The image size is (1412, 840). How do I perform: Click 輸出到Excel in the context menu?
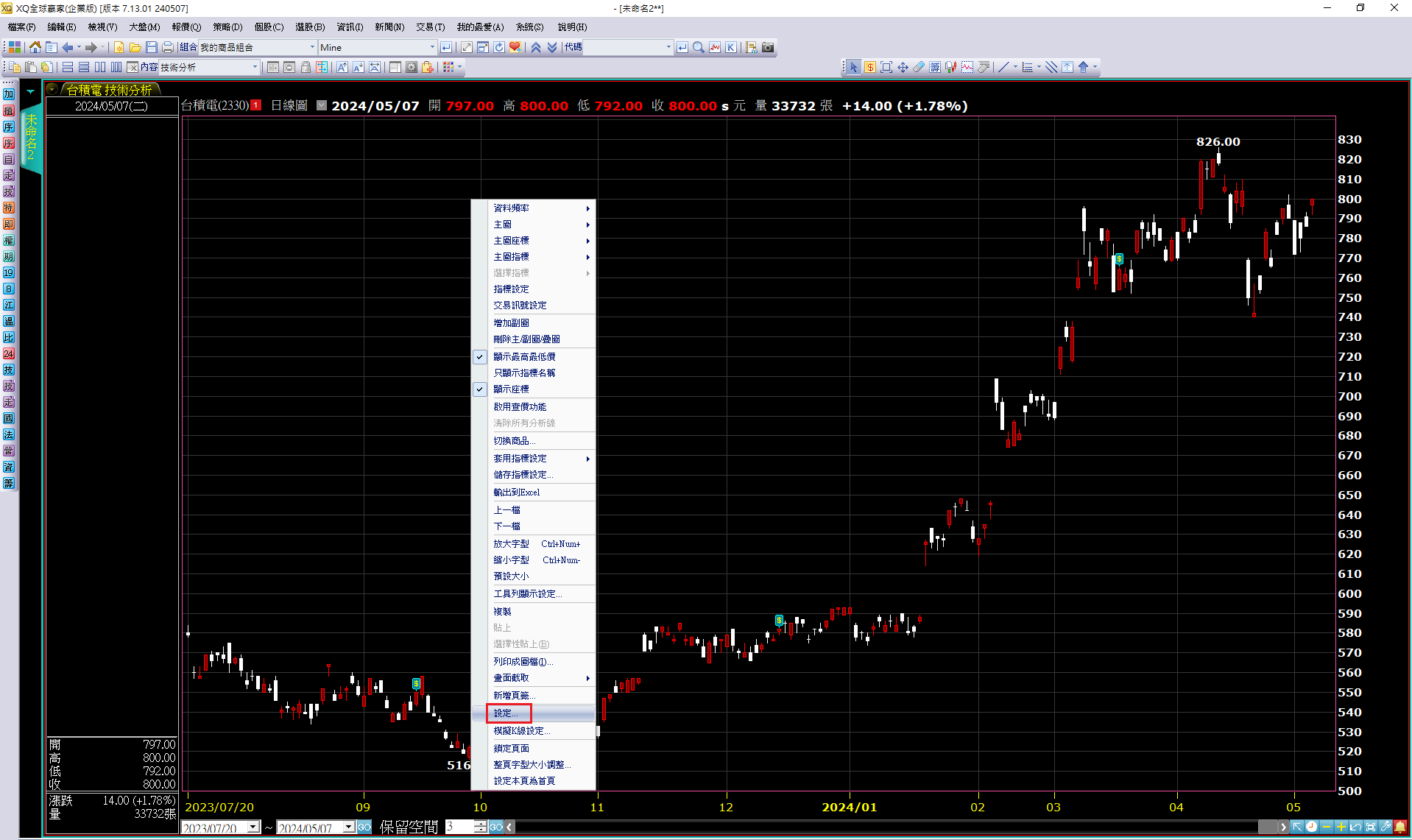pyautogui.click(x=516, y=492)
